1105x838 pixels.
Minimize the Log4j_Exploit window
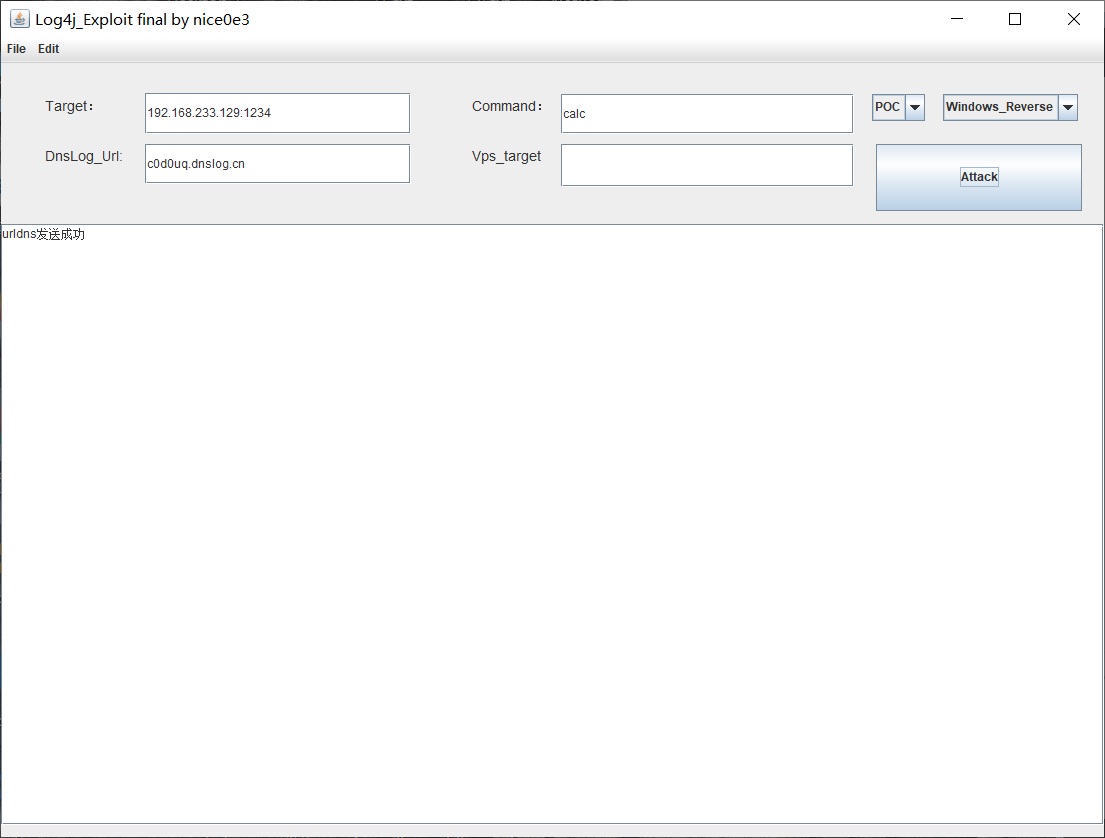956,19
